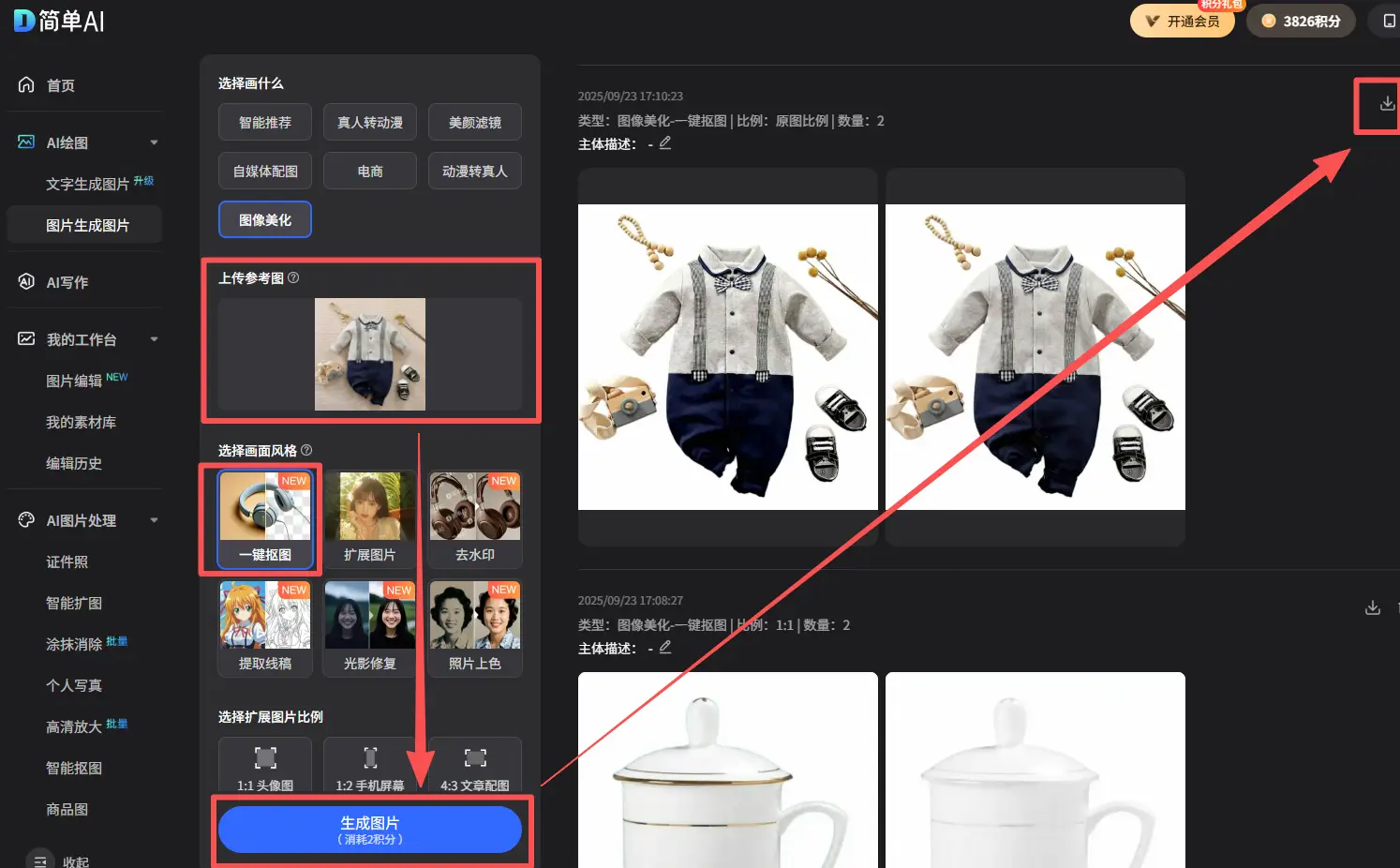Collapse the sidebar via the 收起 icon
Image resolution: width=1400 pixels, height=868 pixels.
(39, 860)
